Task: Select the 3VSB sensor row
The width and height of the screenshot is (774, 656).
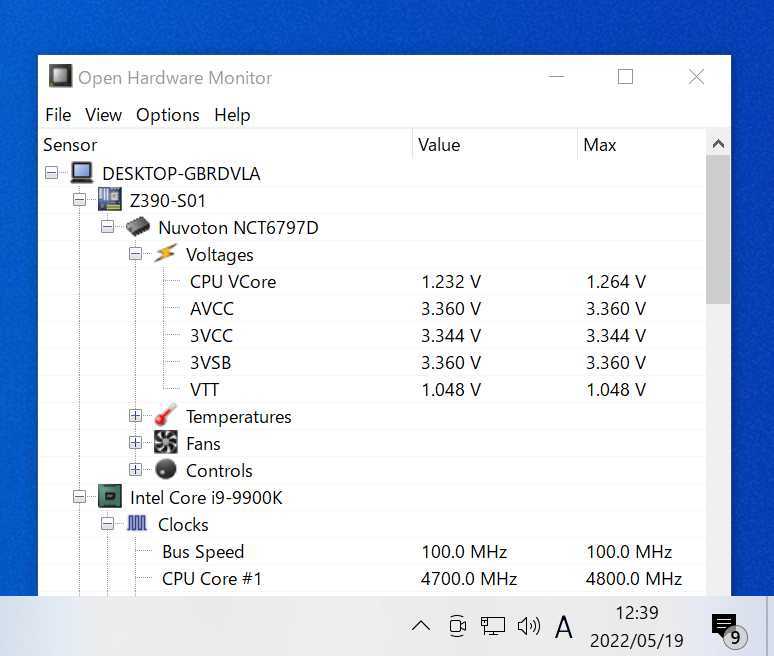Action: tap(372, 363)
